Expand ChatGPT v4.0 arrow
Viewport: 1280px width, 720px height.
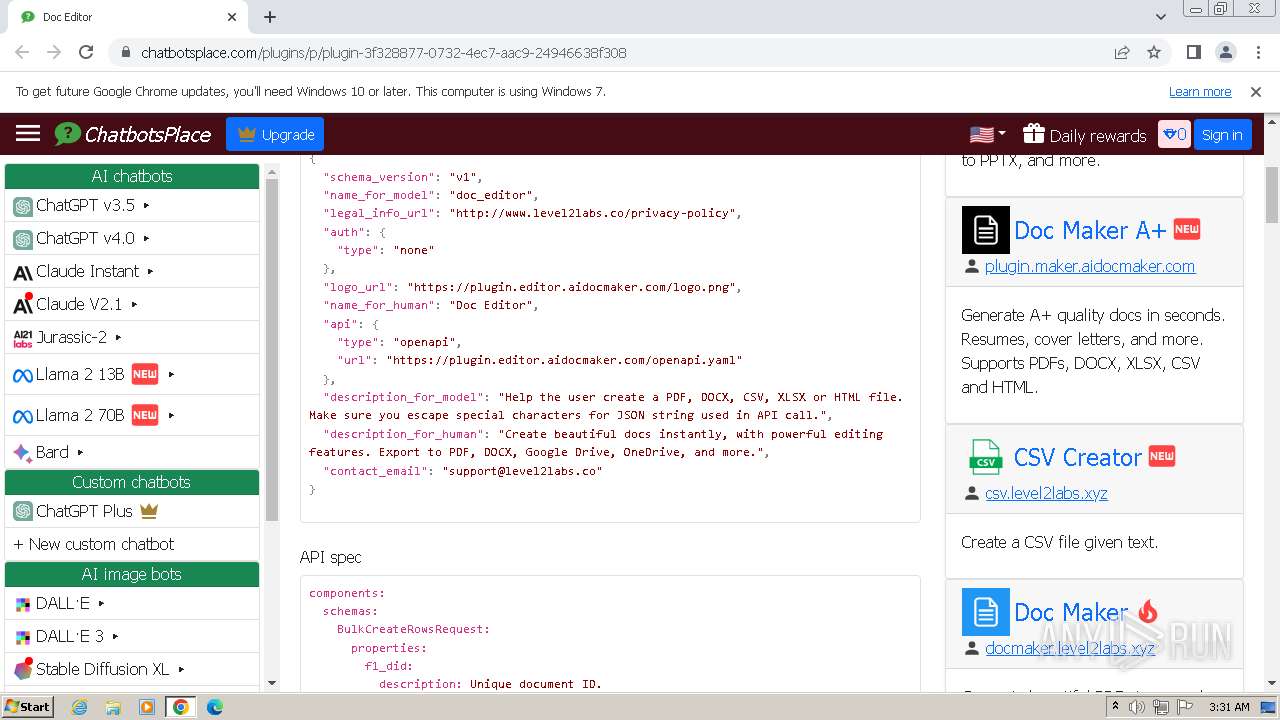[147, 238]
